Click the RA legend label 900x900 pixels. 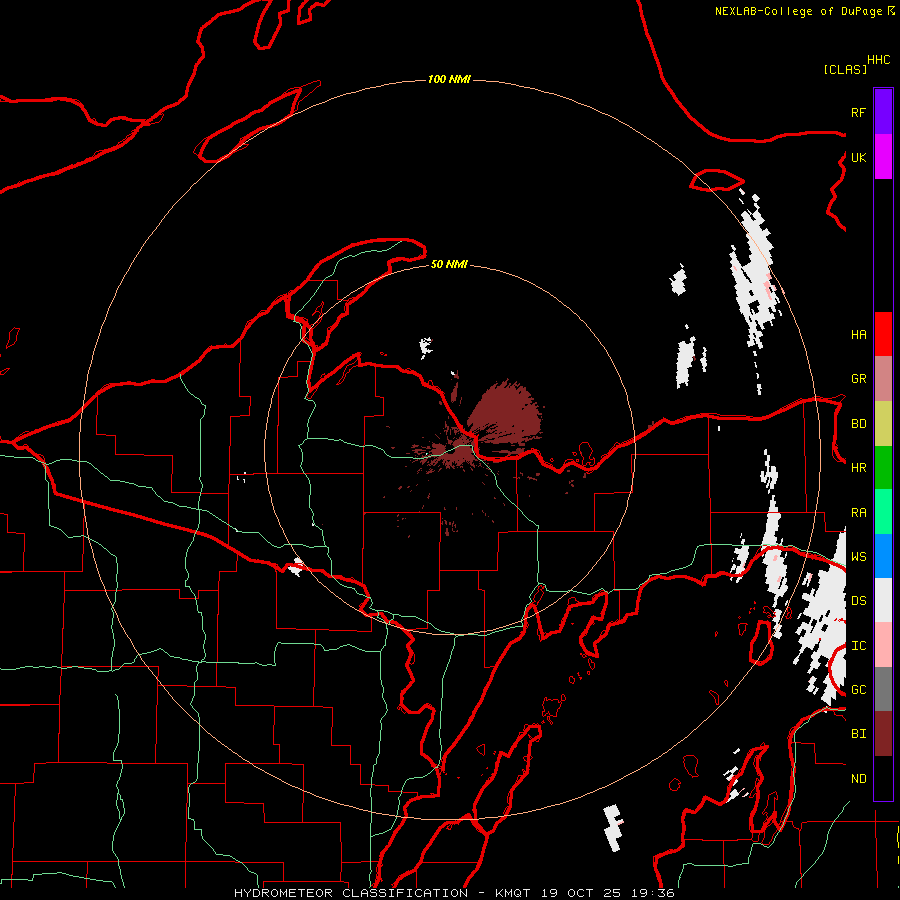tap(858, 513)
